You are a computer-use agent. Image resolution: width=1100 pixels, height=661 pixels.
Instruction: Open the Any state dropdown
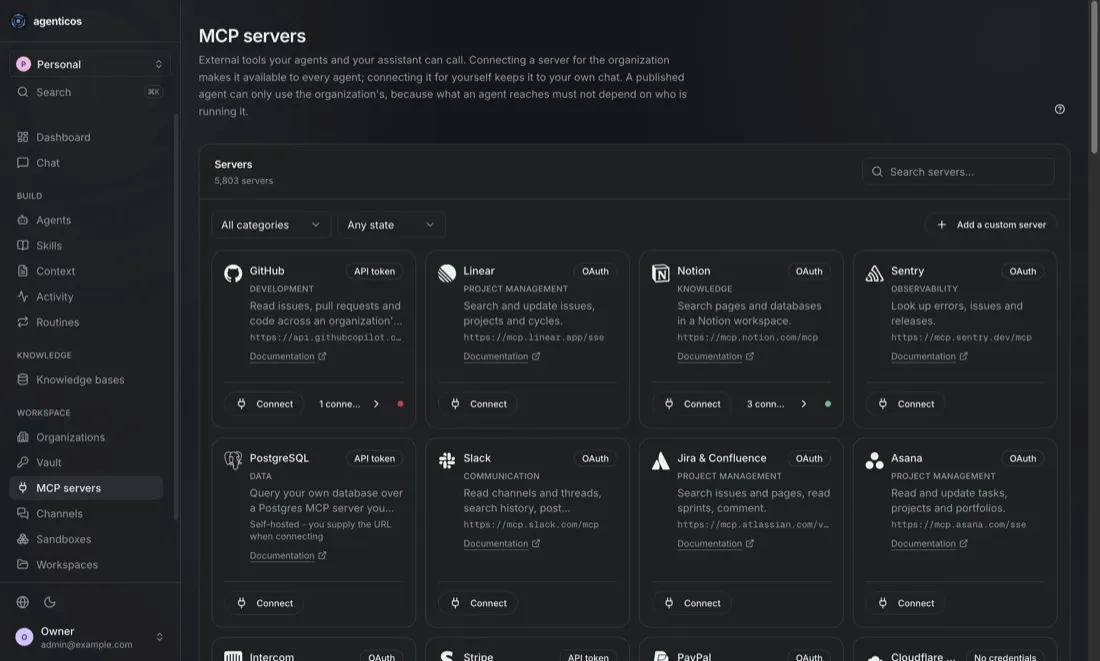click(x=391, y=225)
